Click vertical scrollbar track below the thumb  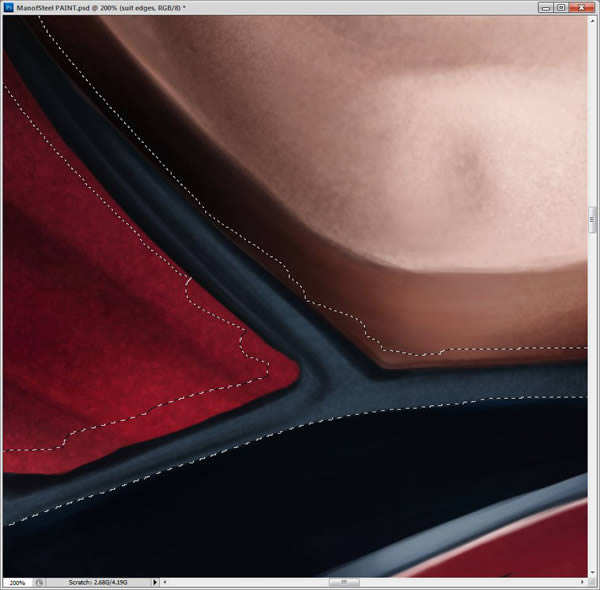592,400
